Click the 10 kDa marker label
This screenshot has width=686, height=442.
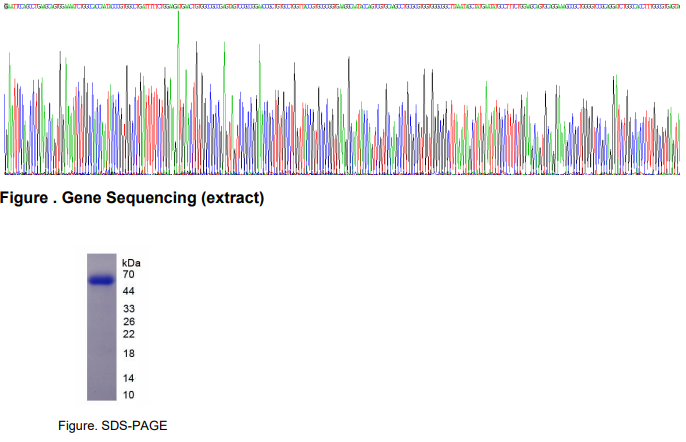click(x=128, y=395)
